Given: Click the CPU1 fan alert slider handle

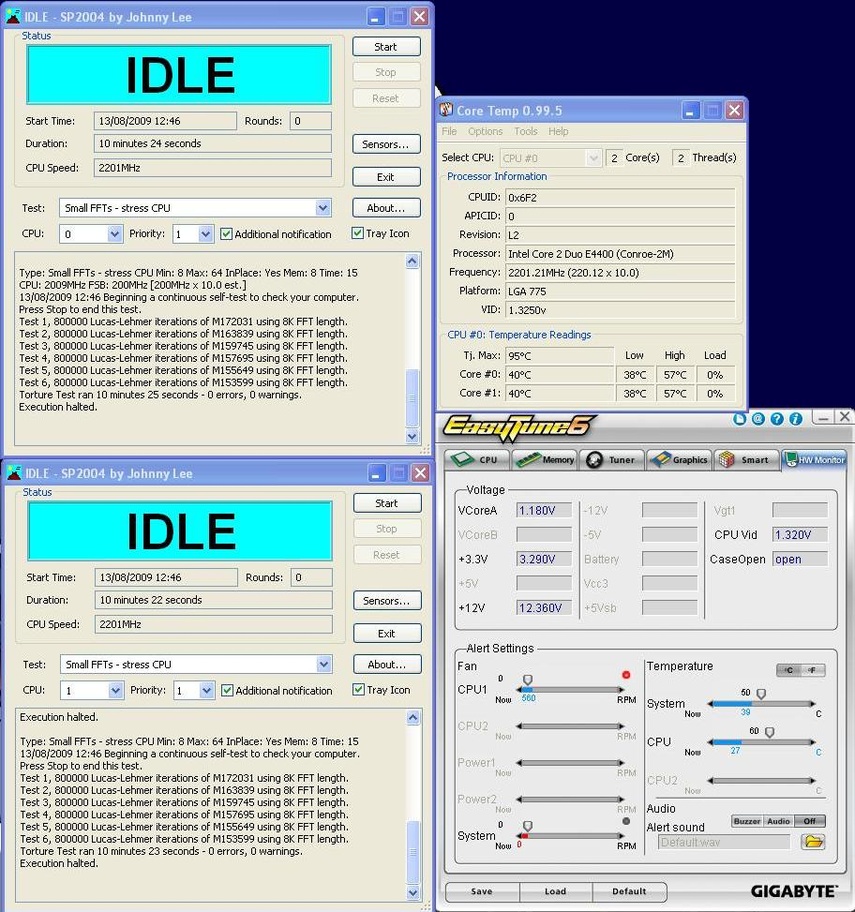Looking at the screenshot, I should coord(528,680).
